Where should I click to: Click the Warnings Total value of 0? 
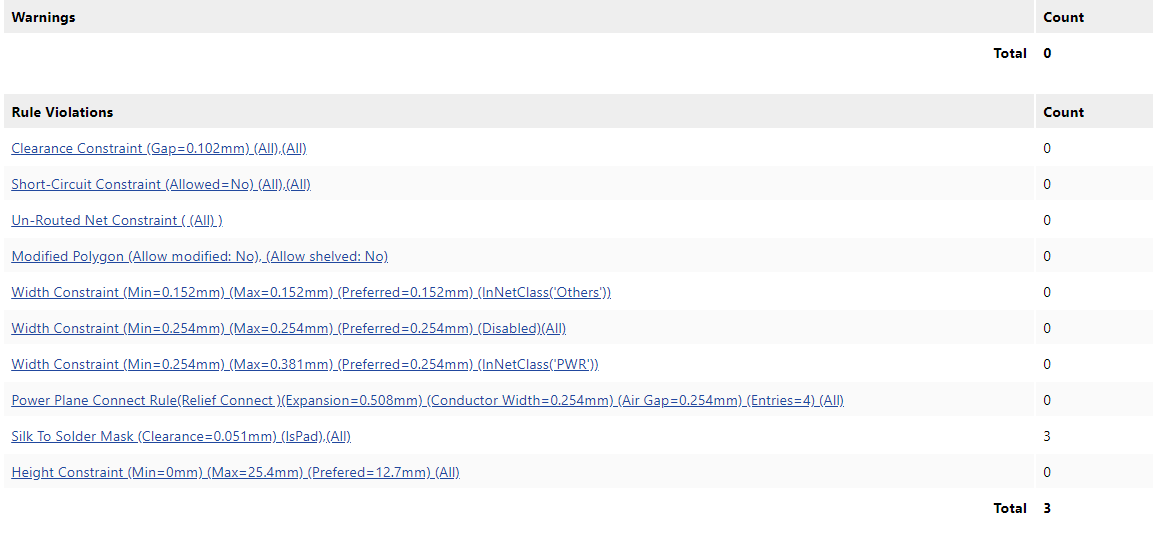pyautogui.click(x=1047, y=53)
